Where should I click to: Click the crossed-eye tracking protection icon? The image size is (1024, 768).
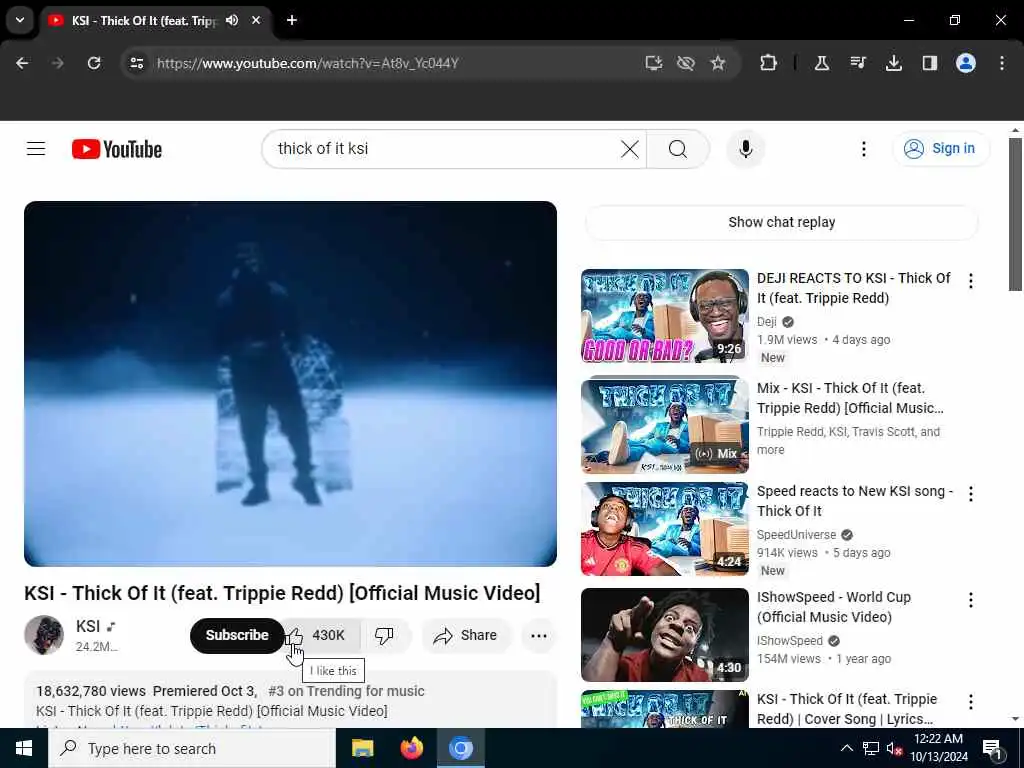pyautogui.click(x=686, y=63)
